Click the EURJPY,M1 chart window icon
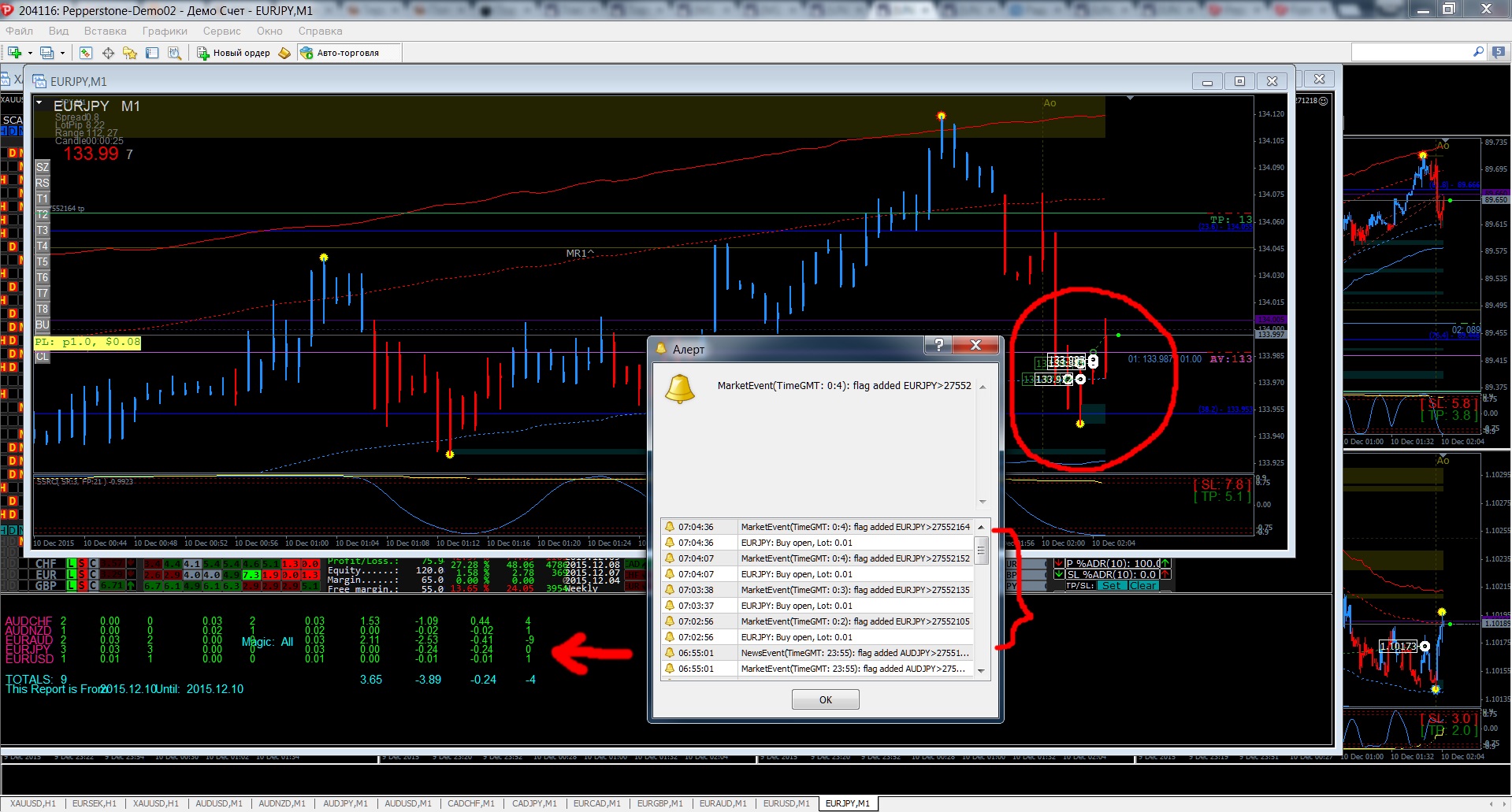The width and height of the screenshot is (1512, 812). click(x=39, y=81)
